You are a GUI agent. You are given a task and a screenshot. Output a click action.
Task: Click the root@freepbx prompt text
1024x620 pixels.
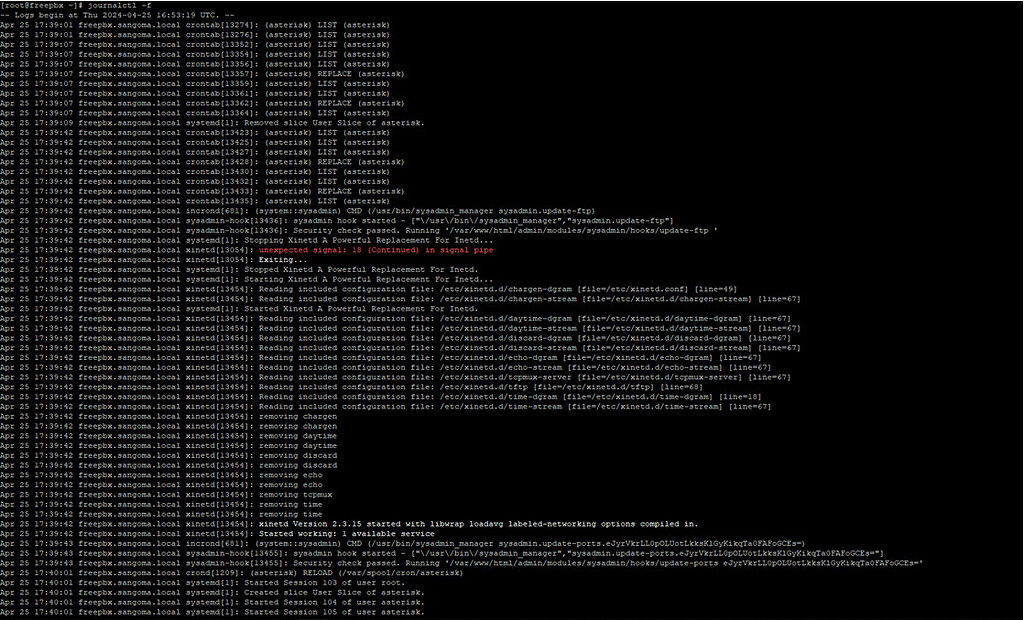[x=30, y=4]
